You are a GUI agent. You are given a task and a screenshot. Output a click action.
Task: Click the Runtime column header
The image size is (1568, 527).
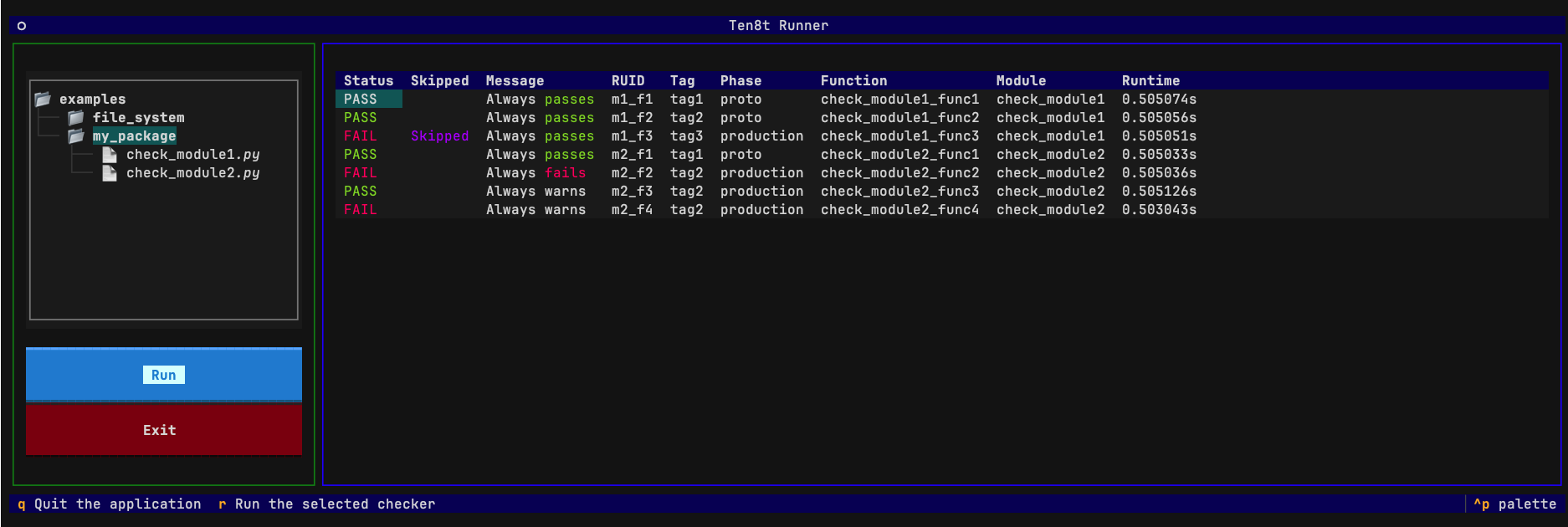(1151, 81)
